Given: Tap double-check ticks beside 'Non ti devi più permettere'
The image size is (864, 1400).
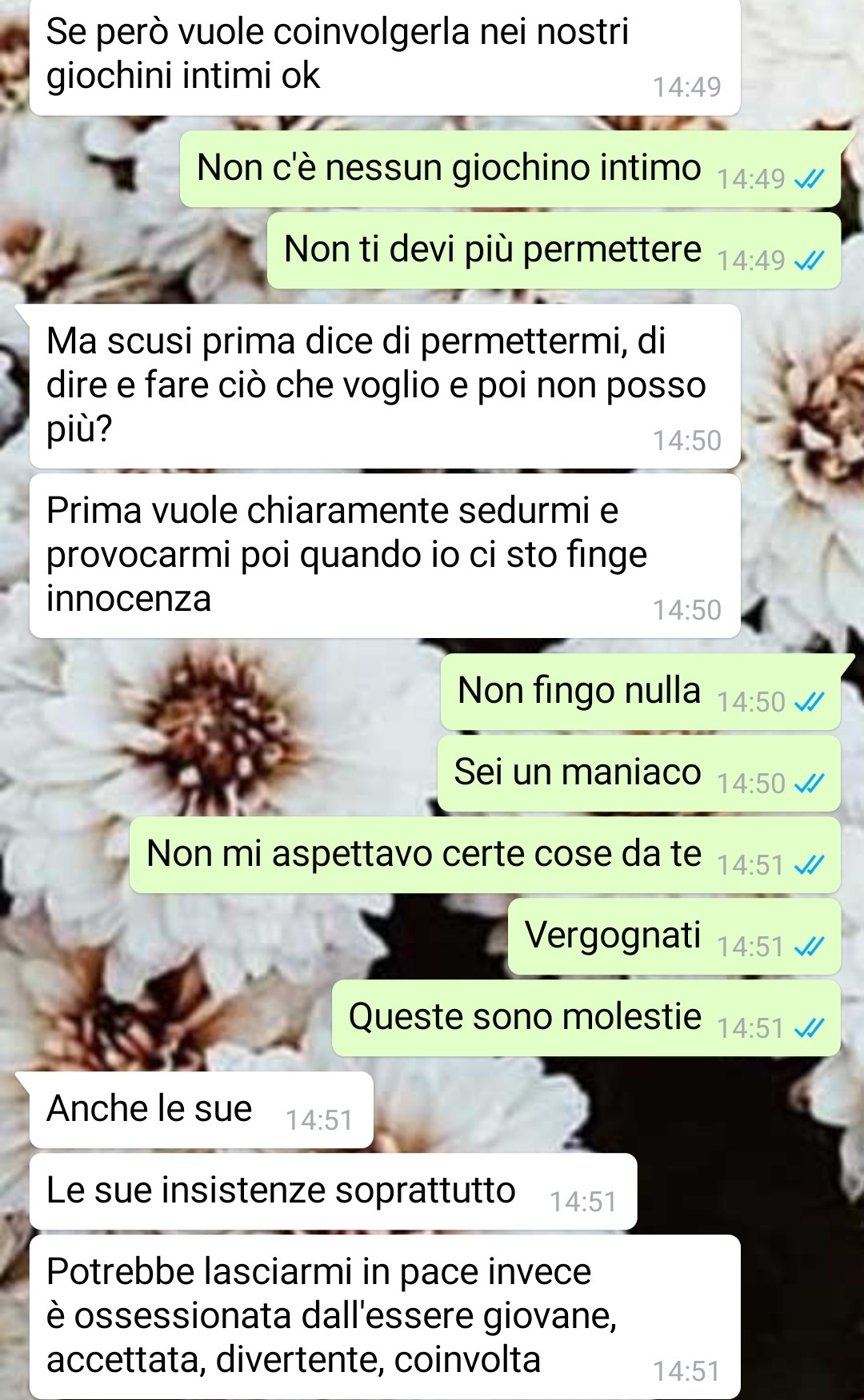Looking at the screenshot, I should point(809,261).
